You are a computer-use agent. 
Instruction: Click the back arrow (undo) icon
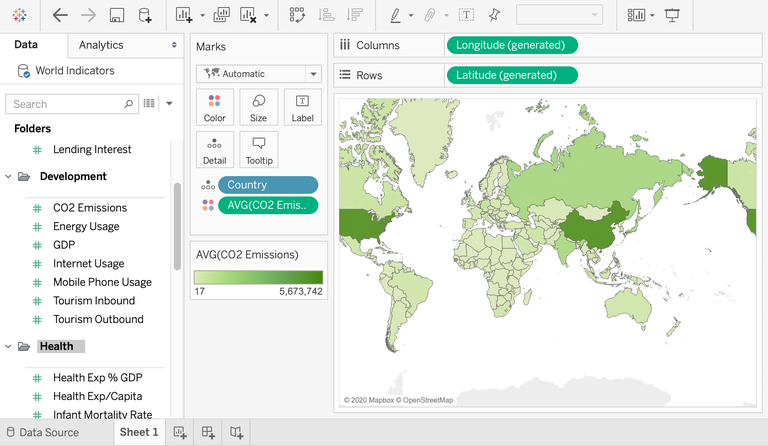click(60, 15)
